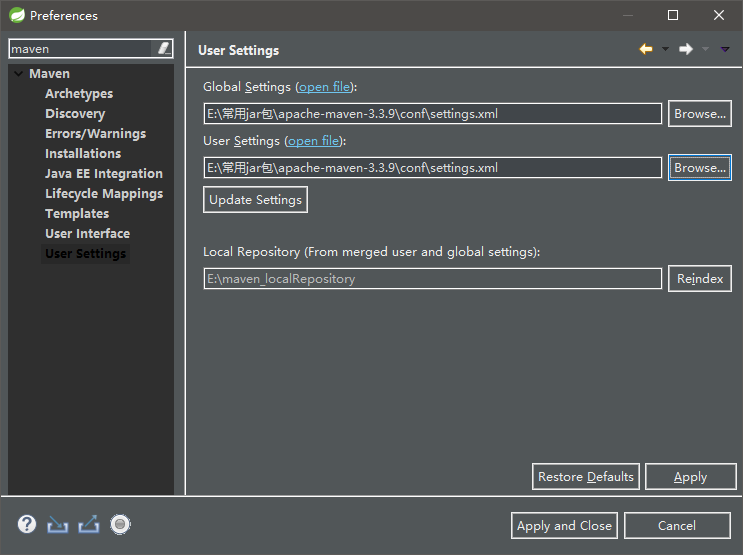
Task: Click the Local Repository path field
Action: (432, 279)
